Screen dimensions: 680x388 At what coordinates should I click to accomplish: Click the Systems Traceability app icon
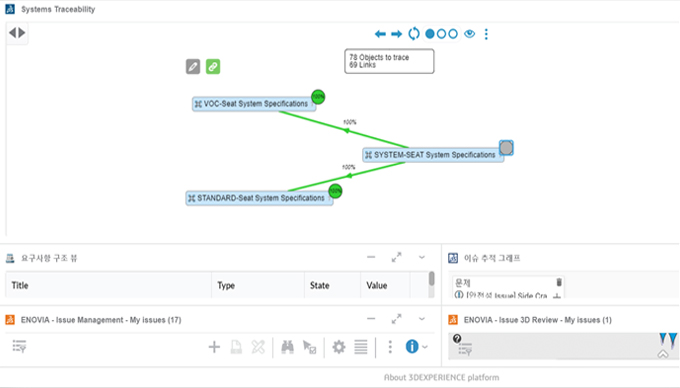(10, 9)
